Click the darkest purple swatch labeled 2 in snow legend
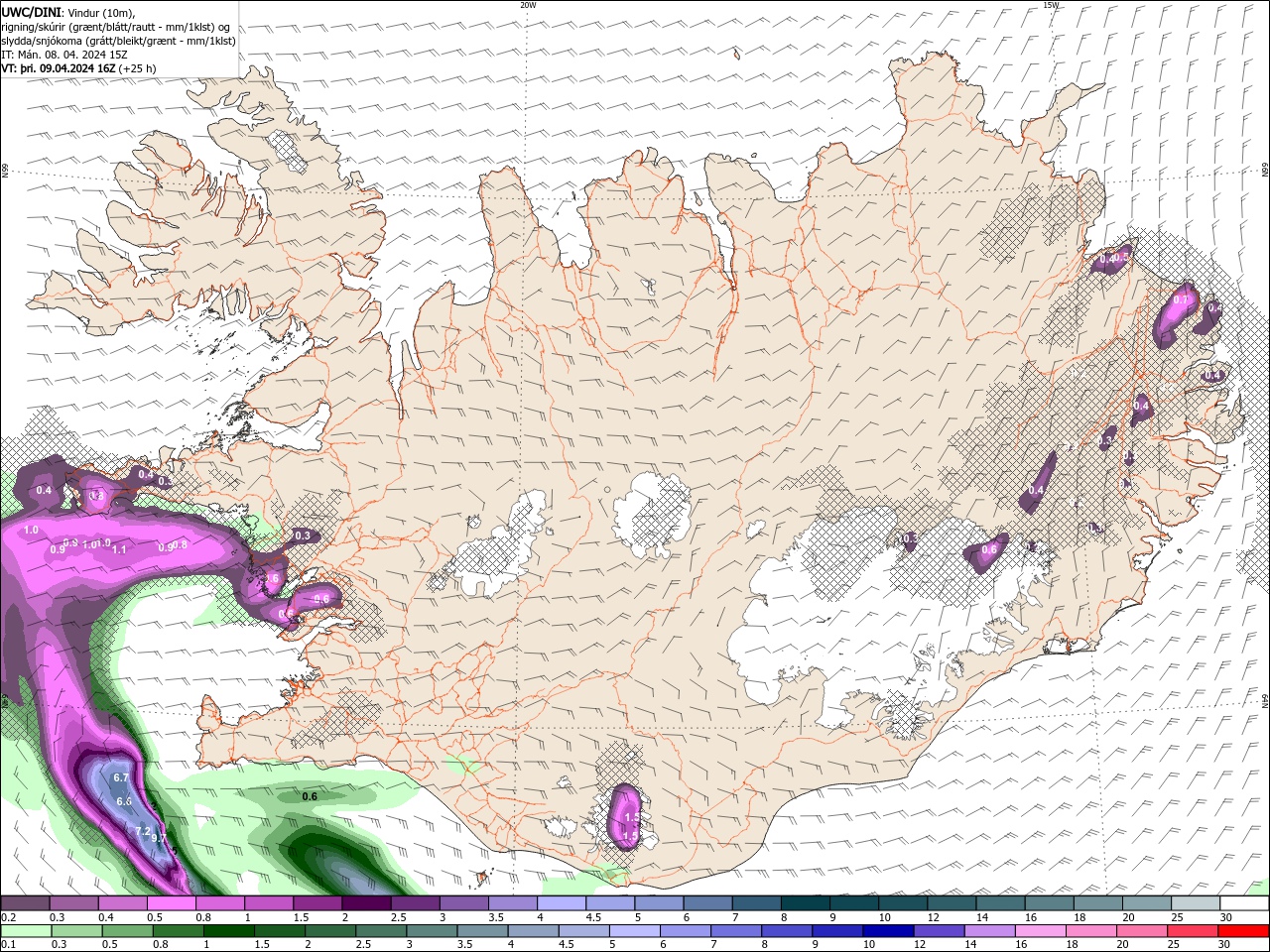This screenshot has width=1270, height=952. [365, 903]
